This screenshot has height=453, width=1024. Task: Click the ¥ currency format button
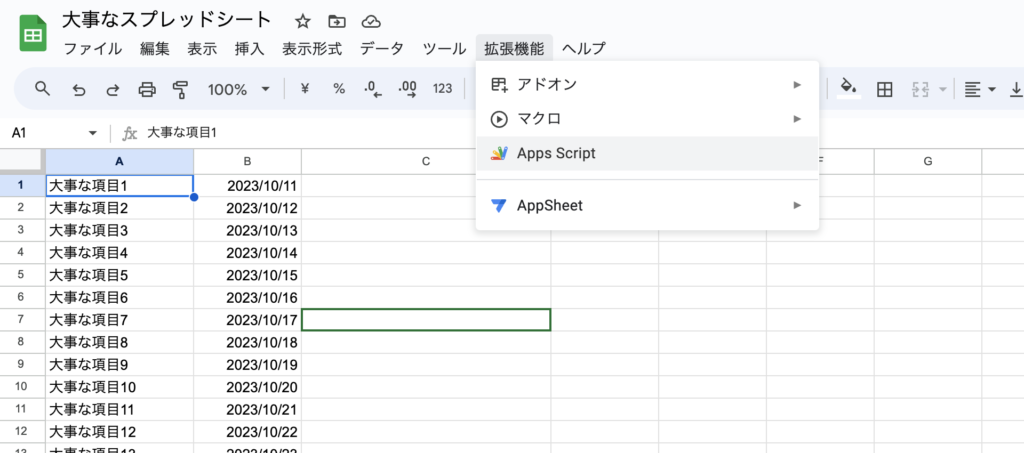tap(305, 89)
